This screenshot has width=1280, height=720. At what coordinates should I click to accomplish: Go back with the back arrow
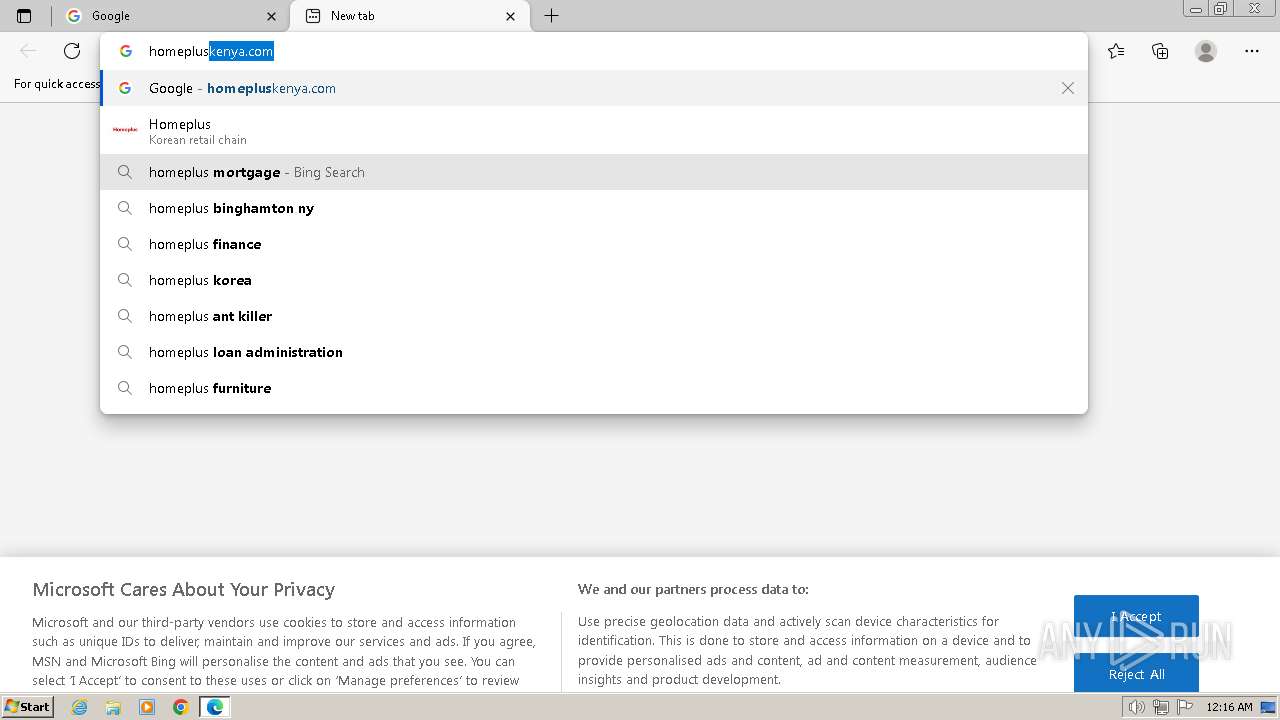[28, 51]
